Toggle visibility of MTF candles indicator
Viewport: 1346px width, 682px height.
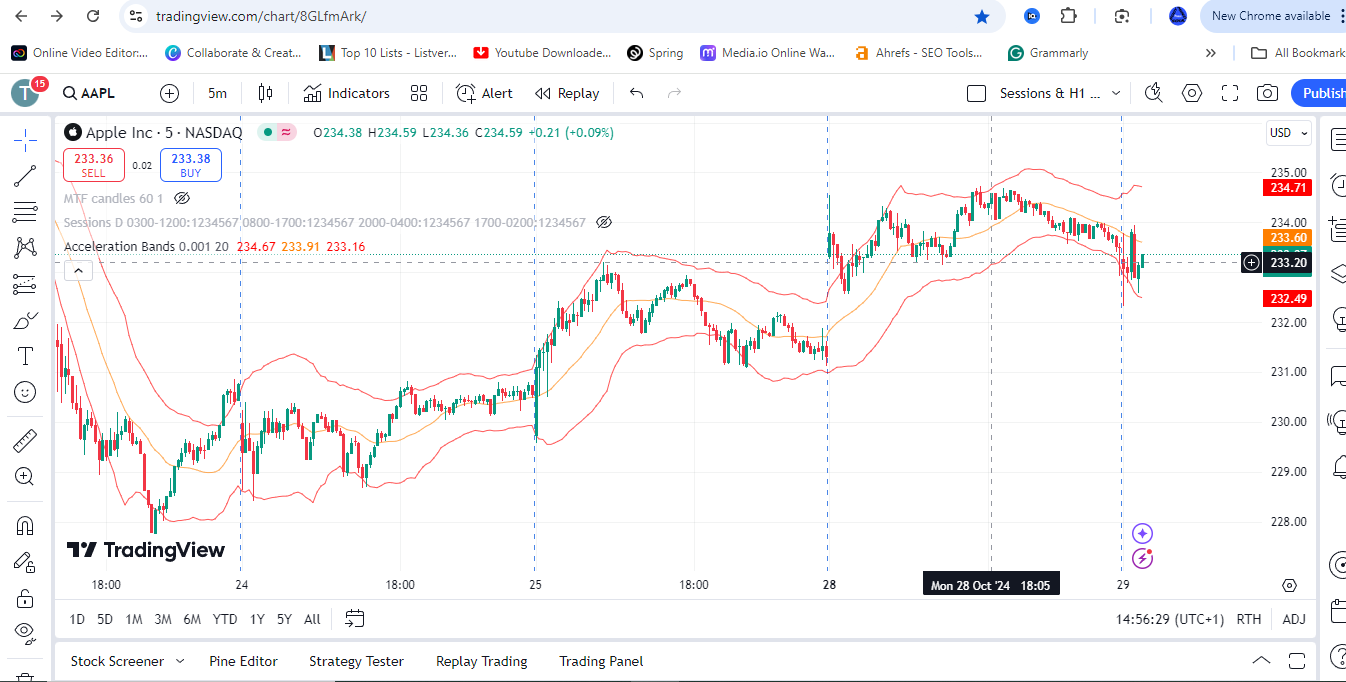pyautogui.click(x=182, y=198)
